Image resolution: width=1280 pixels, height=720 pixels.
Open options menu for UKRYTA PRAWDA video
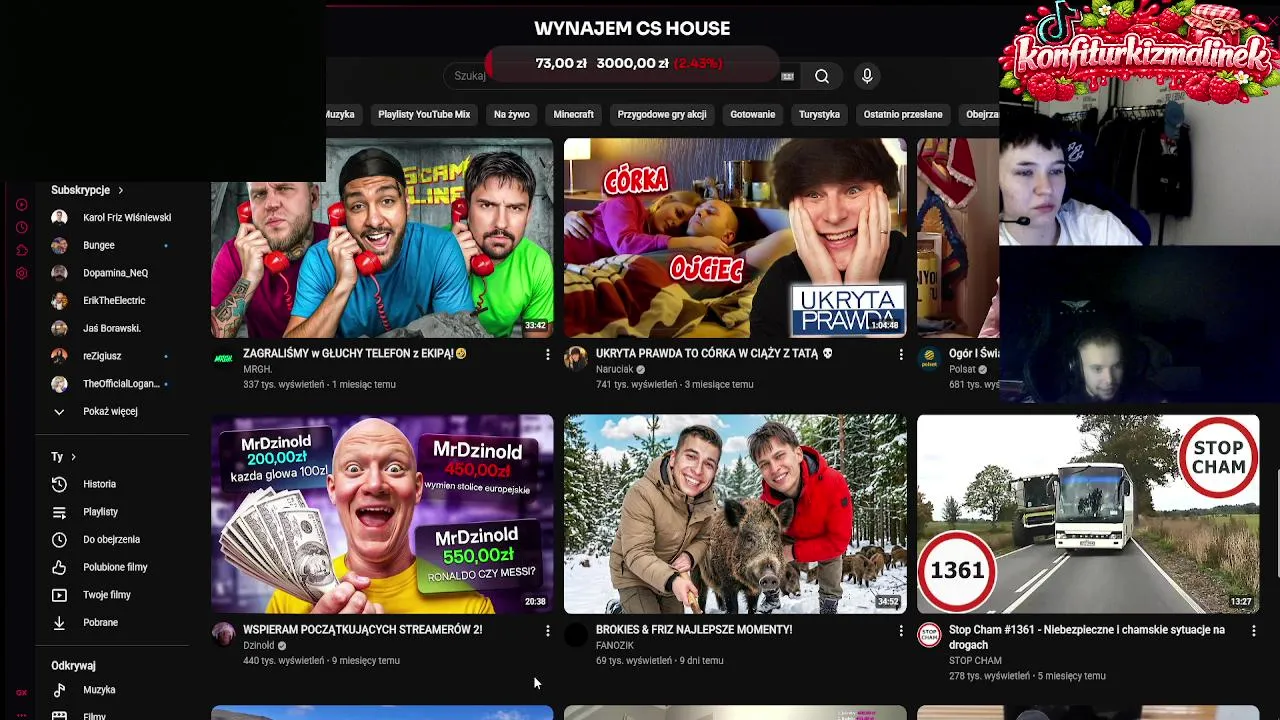coord(900,354)
